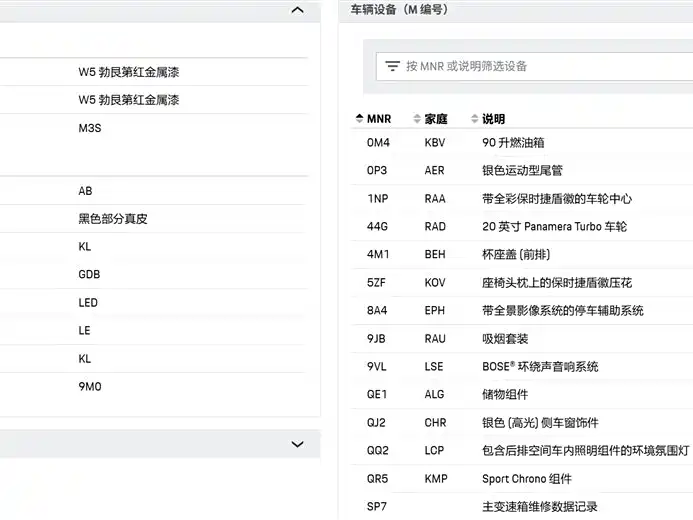This screenshot has width=693, height=520.
Task: Select row MNR 44G
Action: (522, 227)
